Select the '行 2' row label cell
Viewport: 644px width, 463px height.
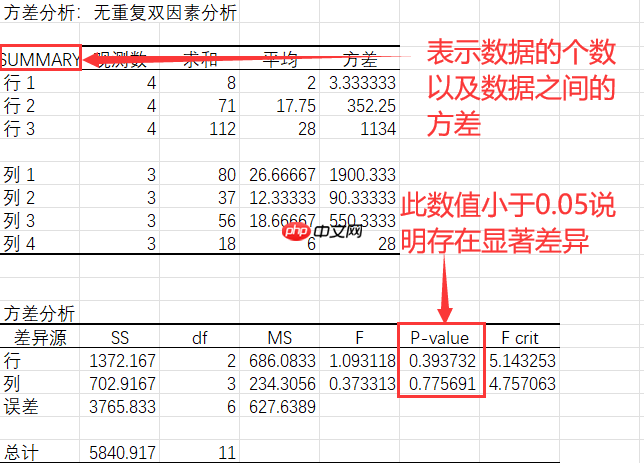[19, 106]
